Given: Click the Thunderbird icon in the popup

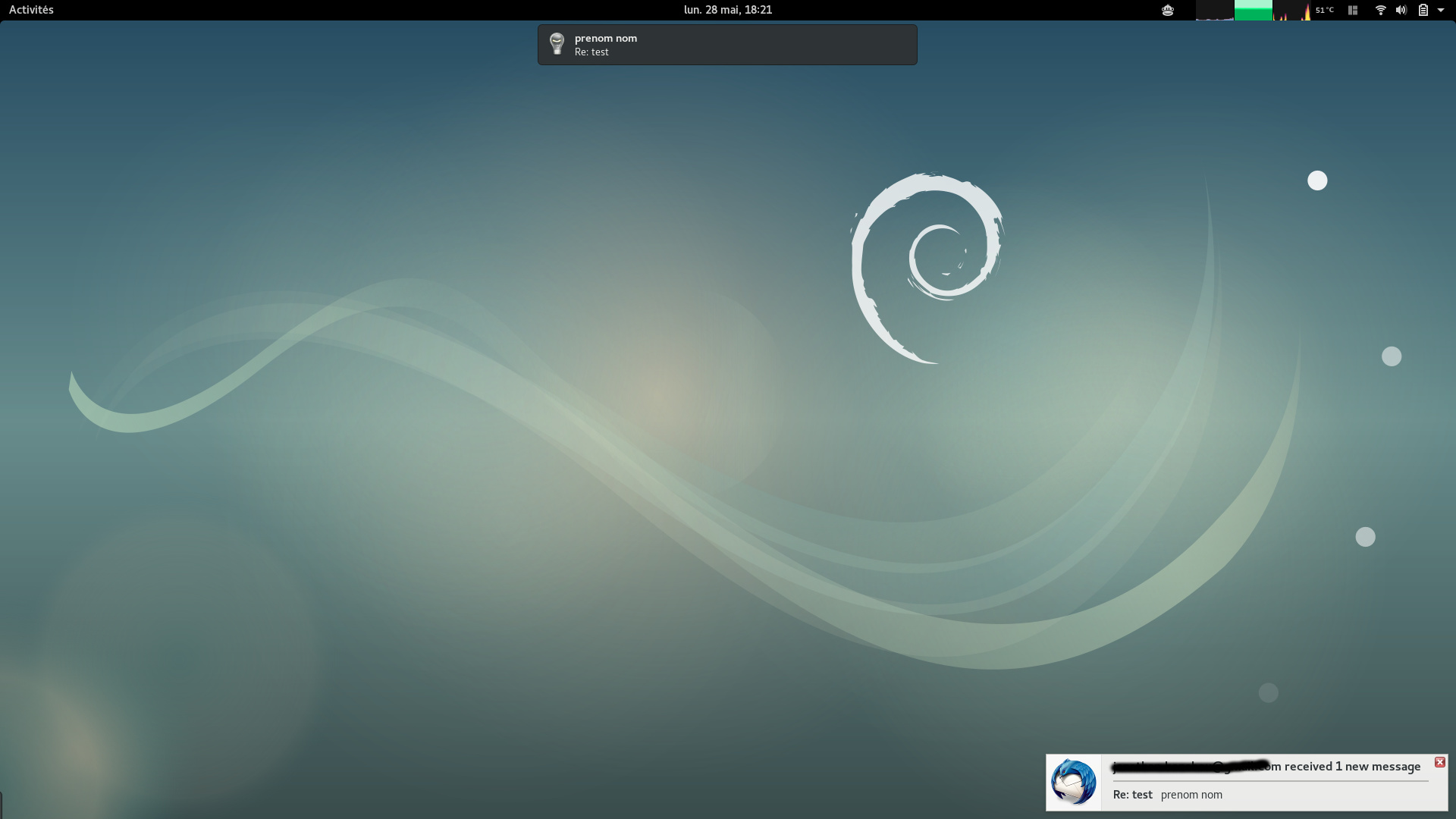Looking at the screenshot, I should [1073, 782].
